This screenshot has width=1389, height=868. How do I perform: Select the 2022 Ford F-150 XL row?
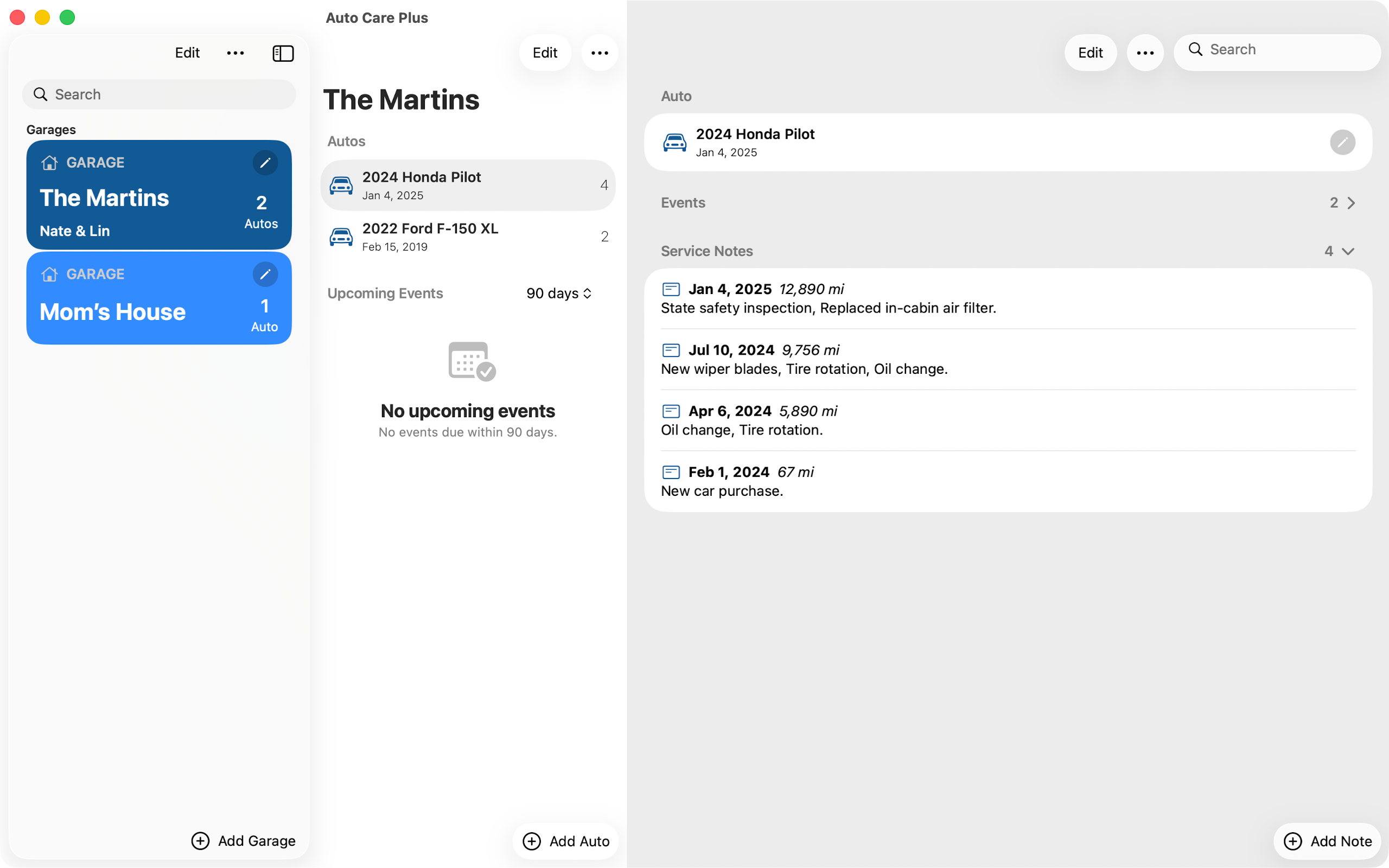(x=468, y=237)
